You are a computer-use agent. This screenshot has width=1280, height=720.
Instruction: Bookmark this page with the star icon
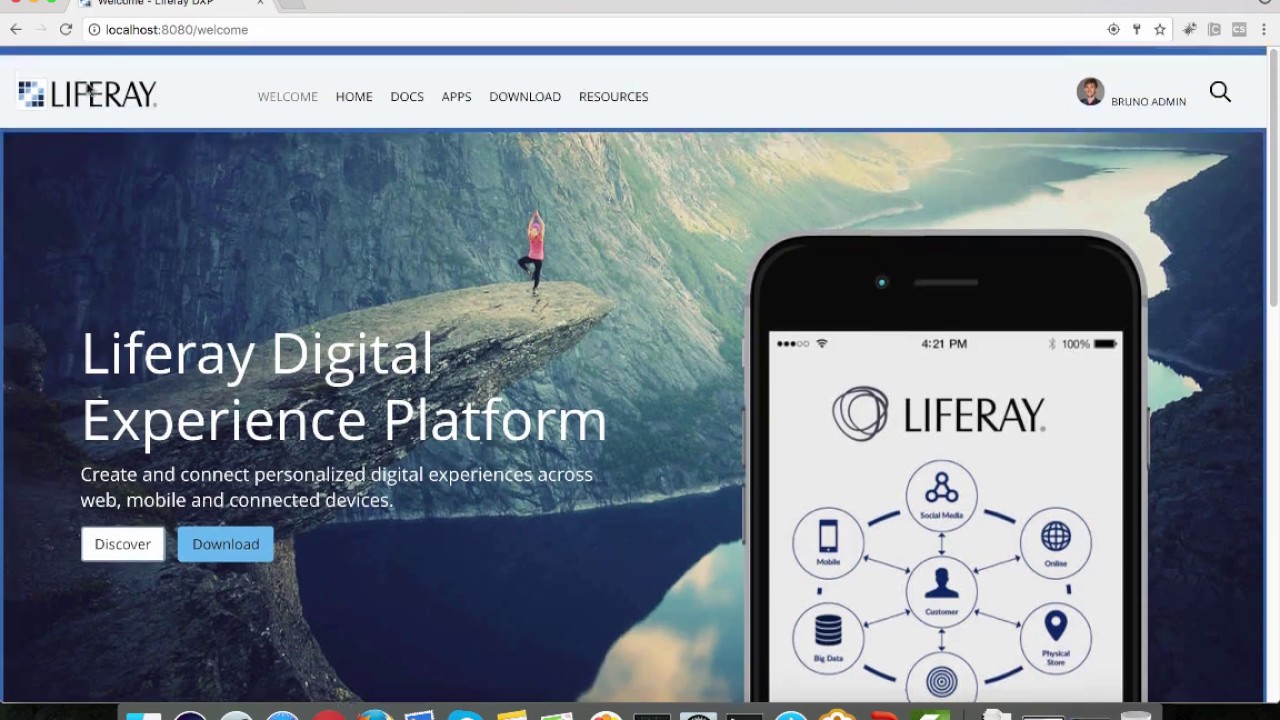[1160, 30]
